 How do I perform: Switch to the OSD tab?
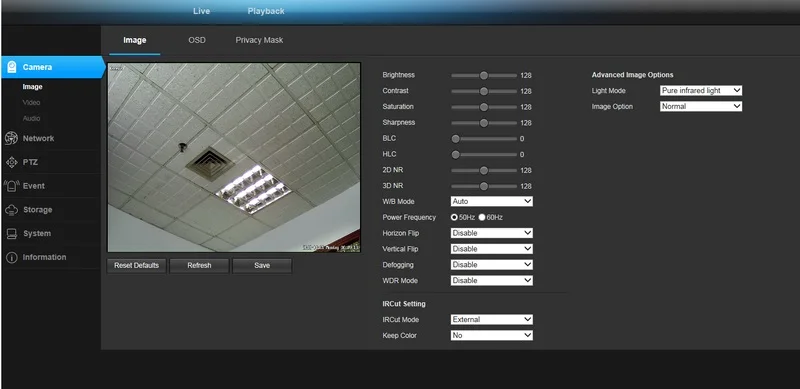pos(197,40)
